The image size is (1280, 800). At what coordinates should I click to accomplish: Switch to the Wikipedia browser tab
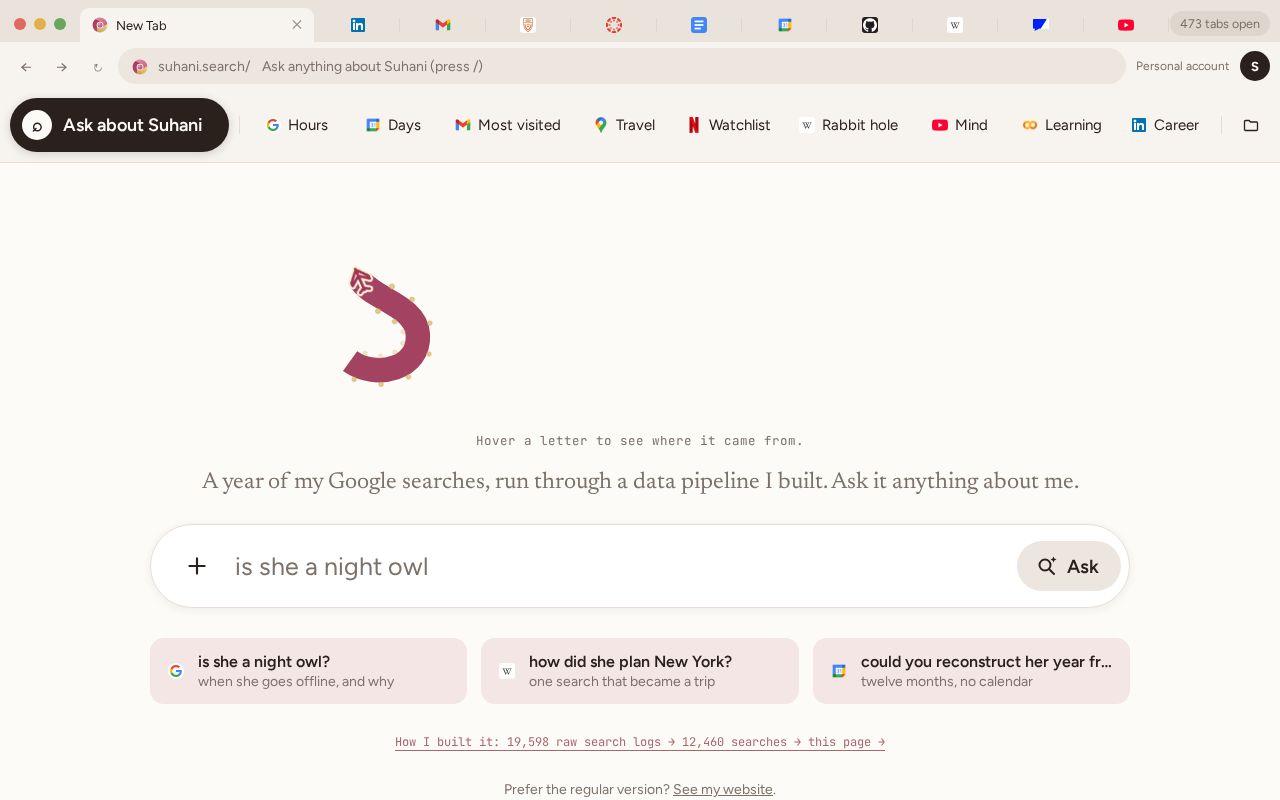point(955,25)
